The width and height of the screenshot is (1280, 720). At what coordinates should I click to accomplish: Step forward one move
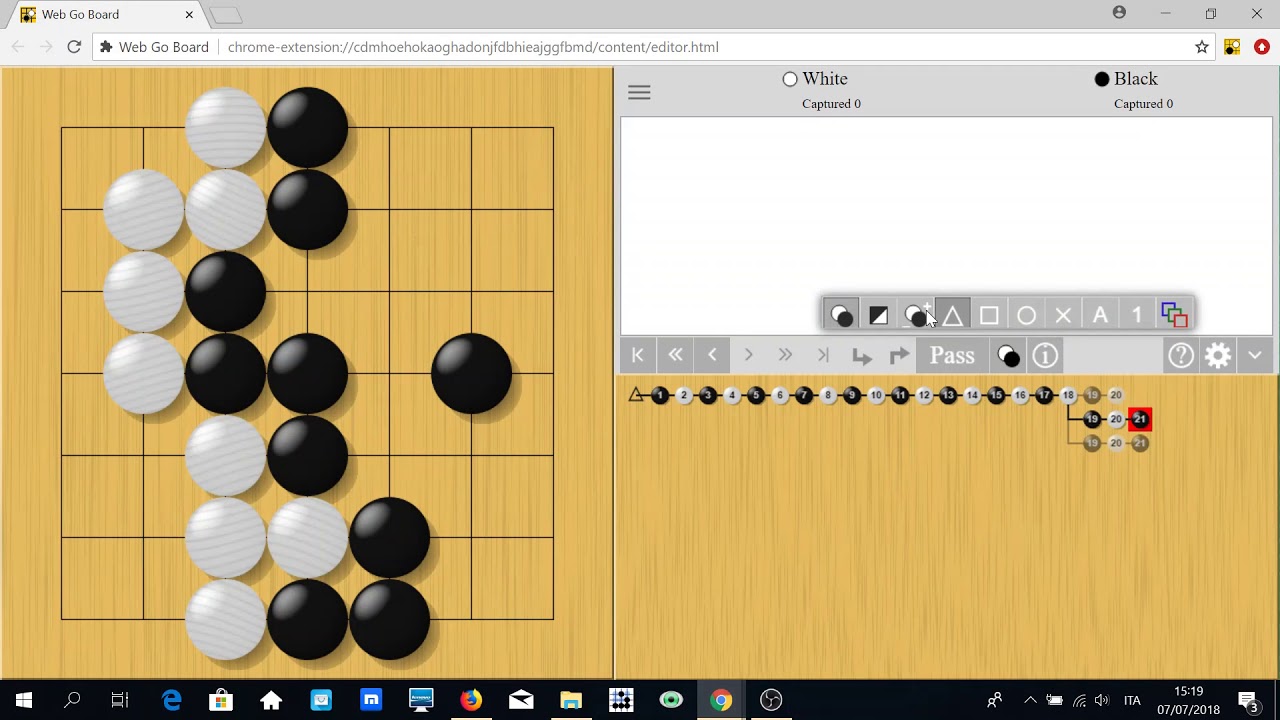pyautogui.click(x=749, y=355)
